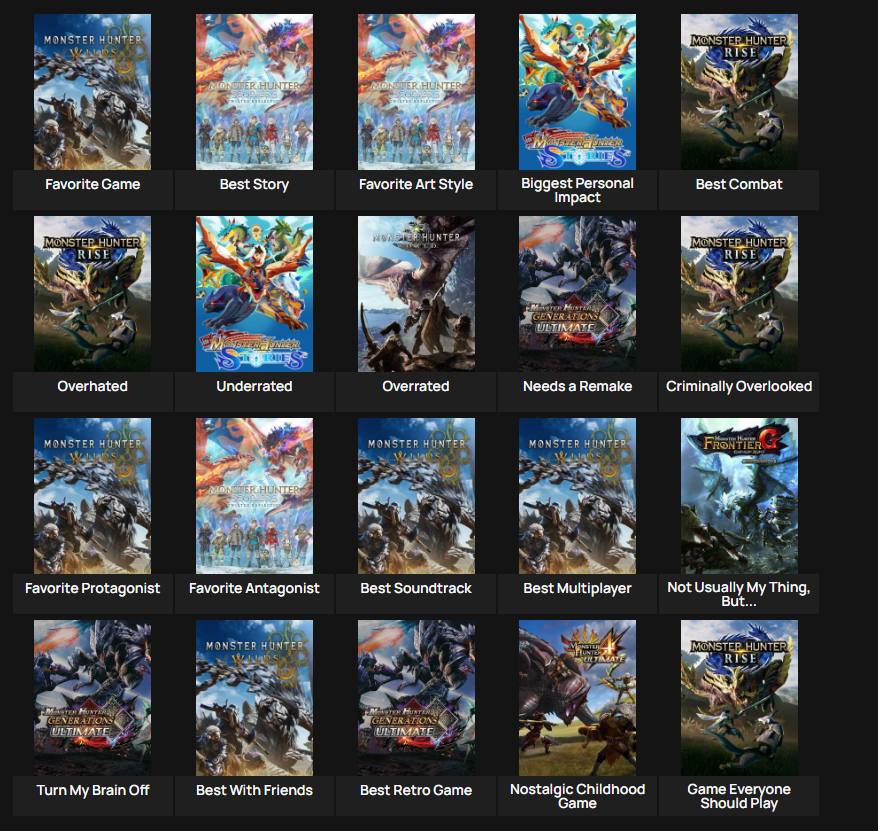The width and height of the screenshot is (878, 831).
Task: Select the Best Combat Rise cover
Action: (739, 92)
